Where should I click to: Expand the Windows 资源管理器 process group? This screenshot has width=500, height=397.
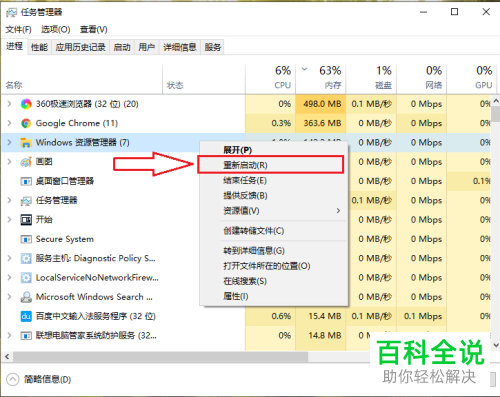[9, 143]
